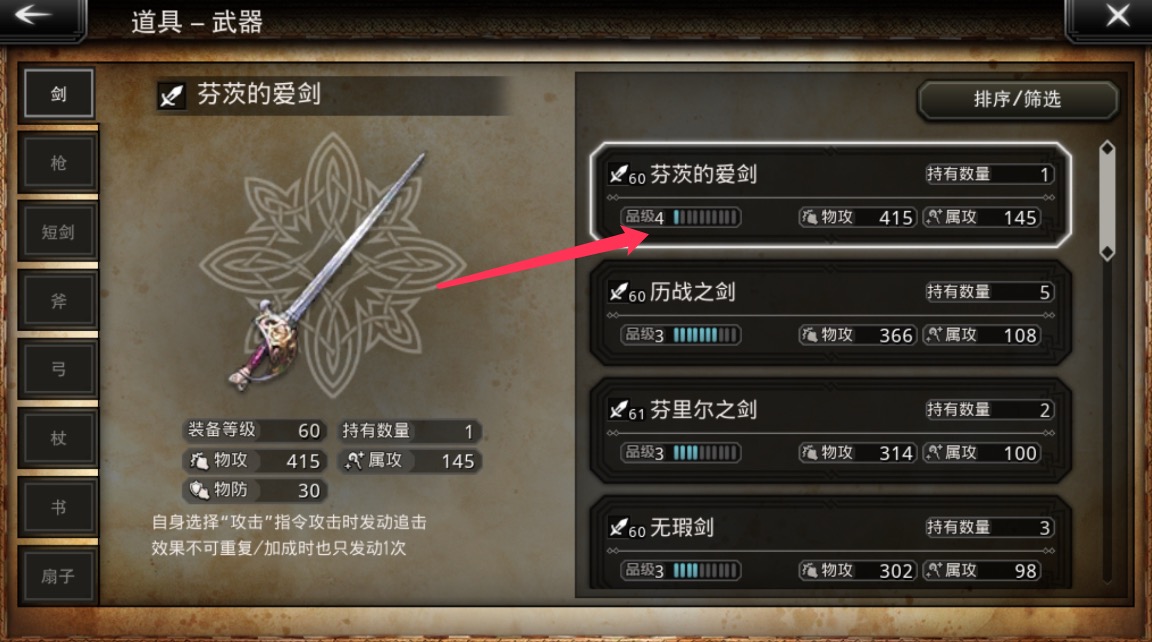The width and height of the screenshot is (1152, 642).
Task: Select 芬茨的爱剑 in the weapon list
Action: click(830, 195)
